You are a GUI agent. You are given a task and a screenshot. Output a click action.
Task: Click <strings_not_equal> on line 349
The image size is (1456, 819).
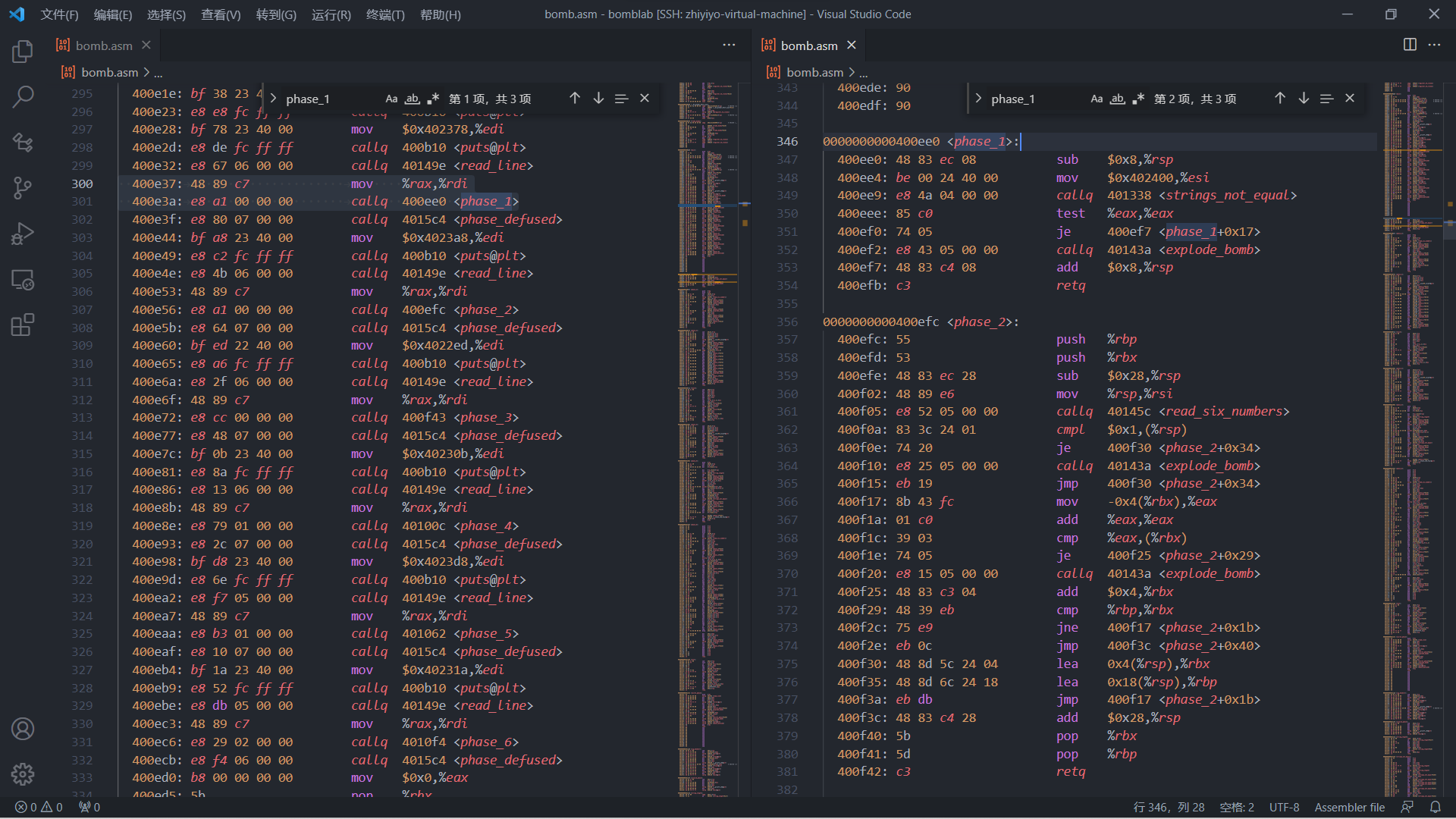(1228, 195)
